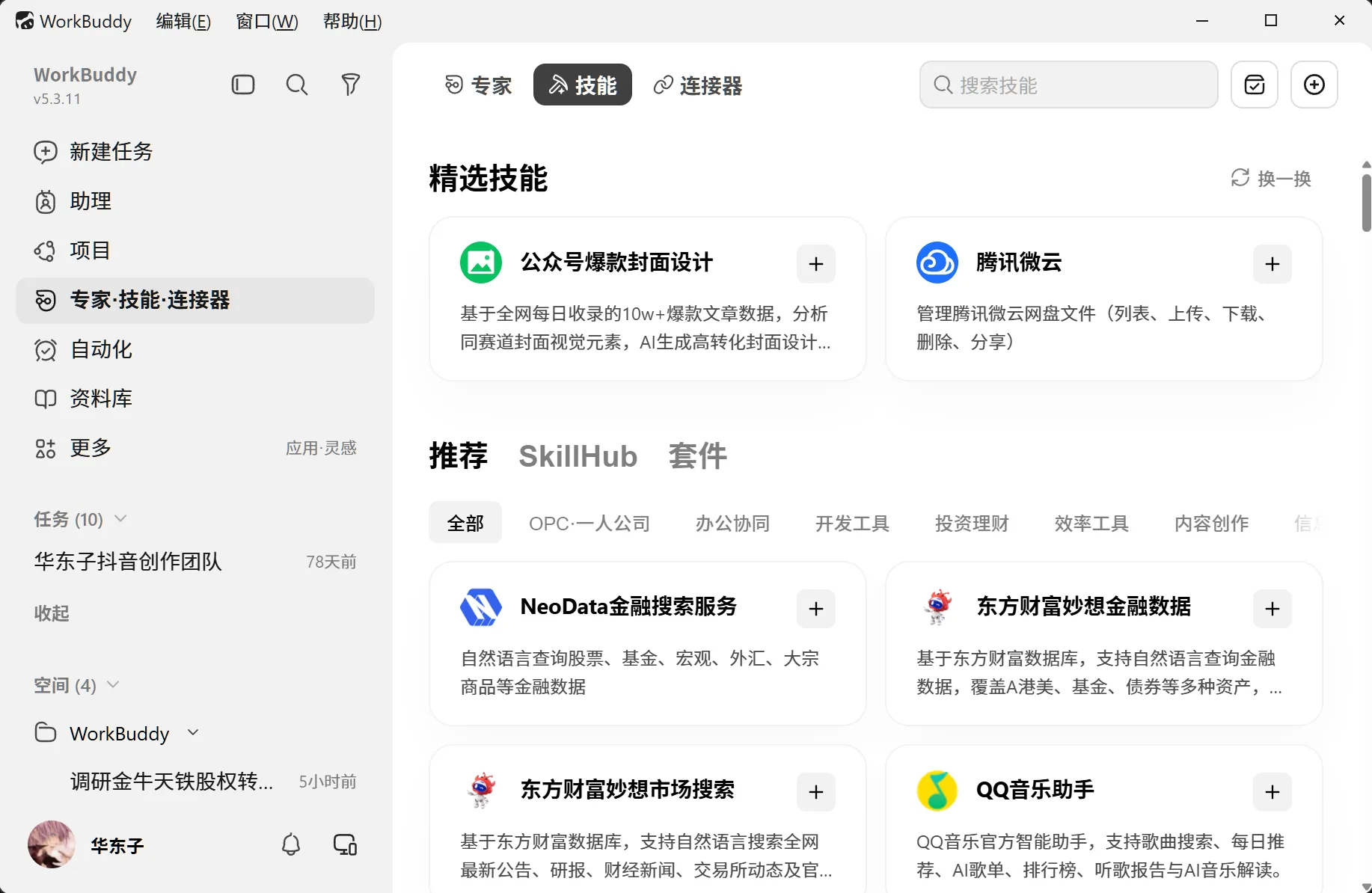Click the v5.3.11 version label

(57, 99)
